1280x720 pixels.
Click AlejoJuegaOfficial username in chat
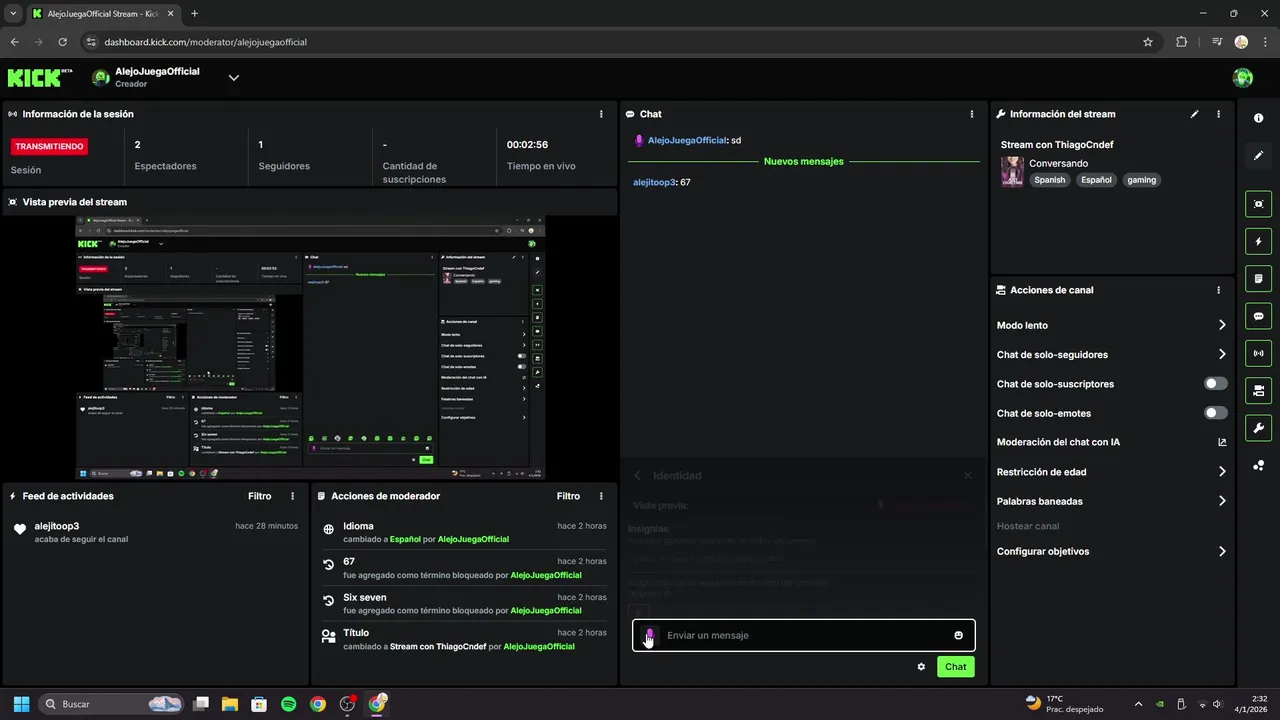click(687, 141)
